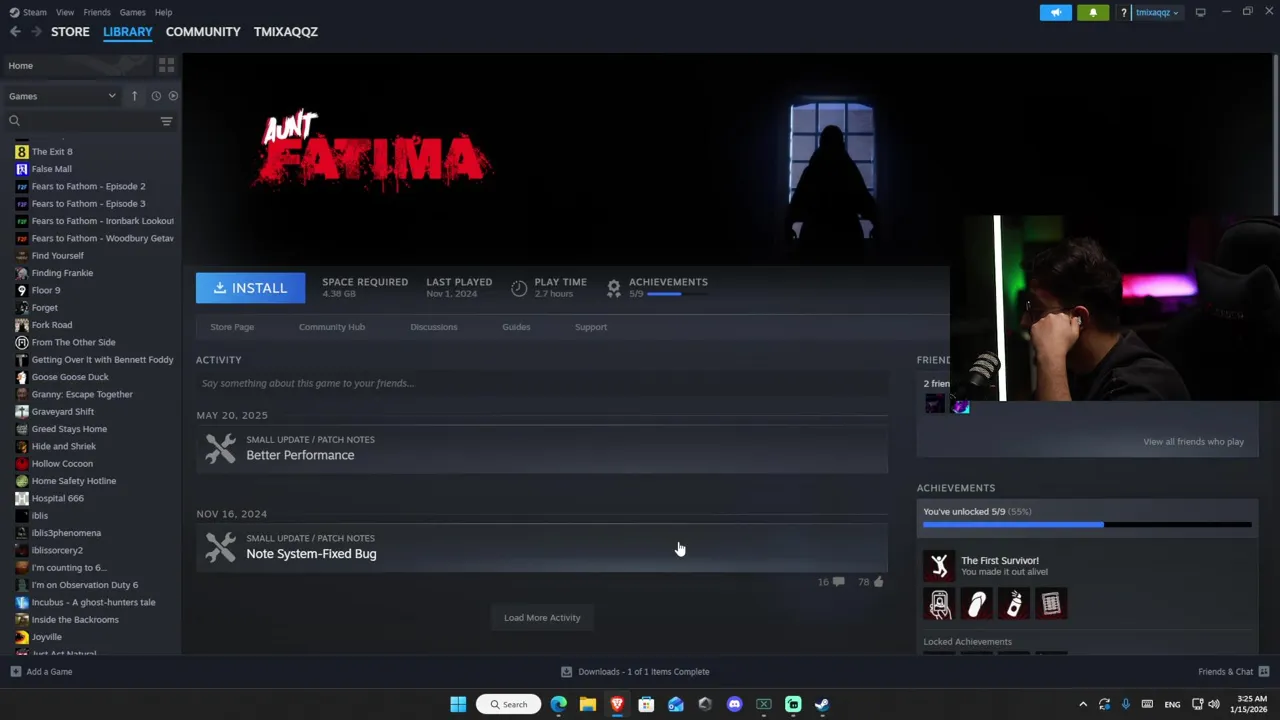The height and width of the screenshot is (720, 1280).
Task: Open the question mark help icon
Action: 1124,12
